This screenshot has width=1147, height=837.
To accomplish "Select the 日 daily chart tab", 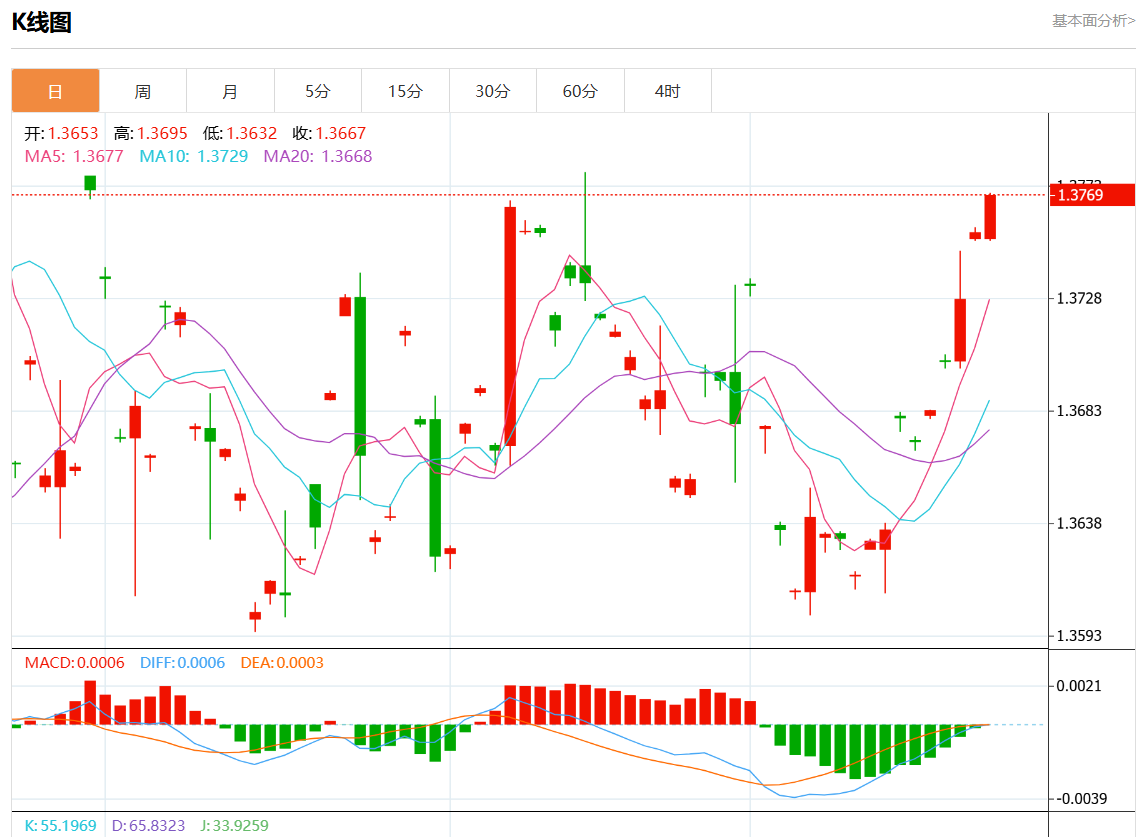I will point(56,91).
